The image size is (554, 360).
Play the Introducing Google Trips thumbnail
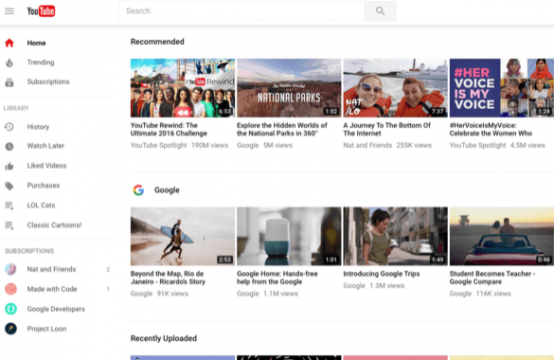pyautogui.click(x=395, y=236)
